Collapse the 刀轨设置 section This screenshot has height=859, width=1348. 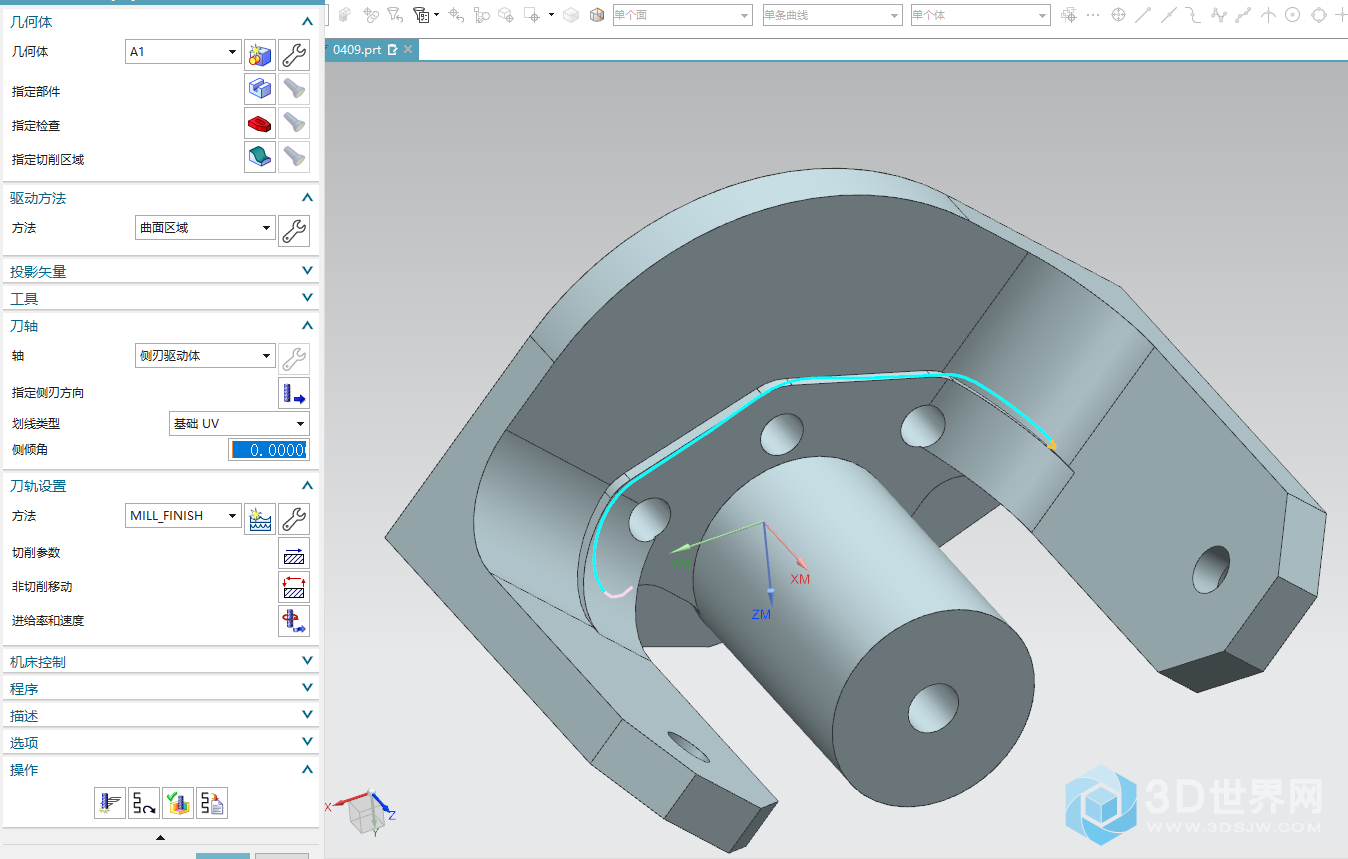(307, 485)
